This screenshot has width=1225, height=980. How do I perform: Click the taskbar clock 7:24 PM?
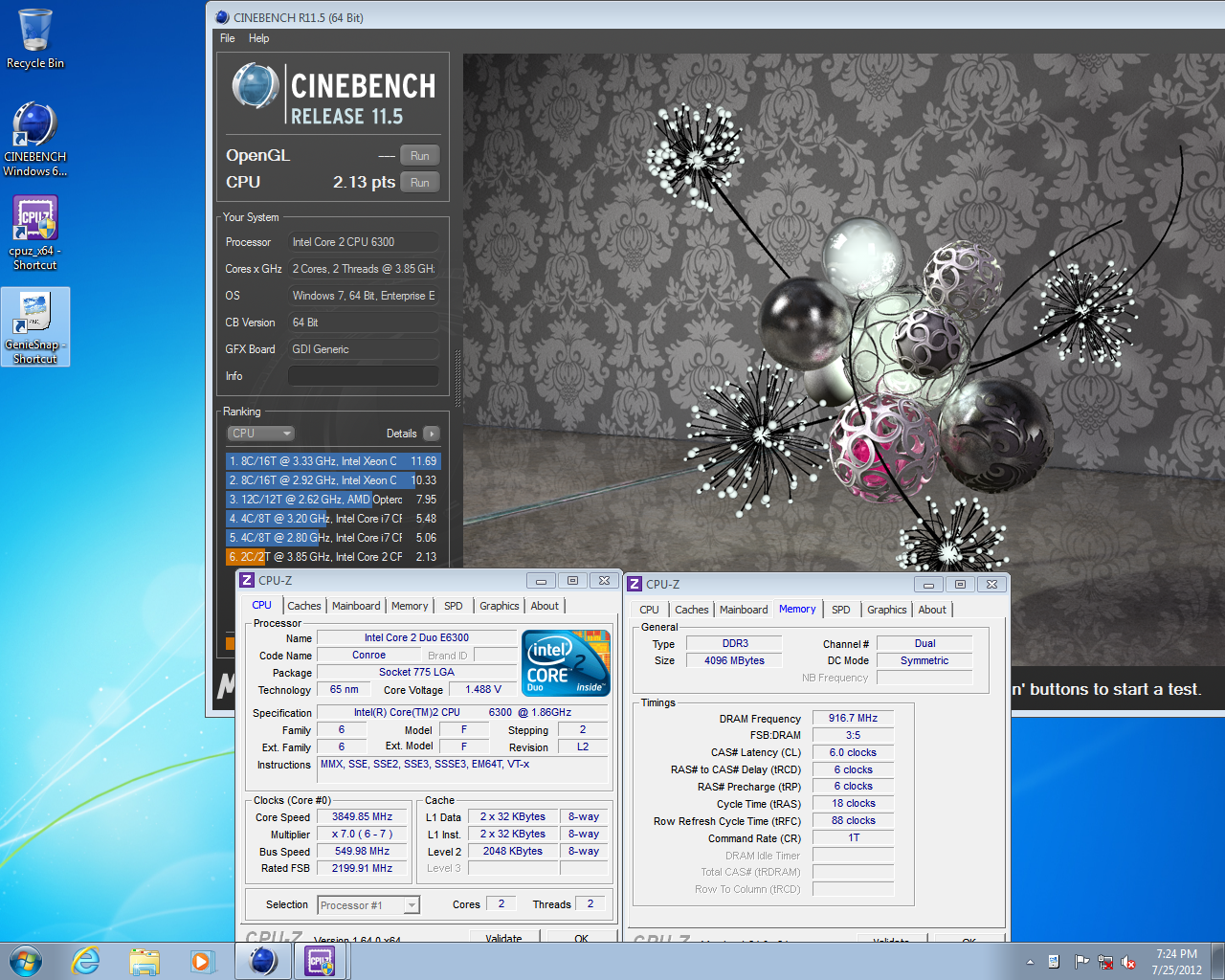[x=1176, y=962]
